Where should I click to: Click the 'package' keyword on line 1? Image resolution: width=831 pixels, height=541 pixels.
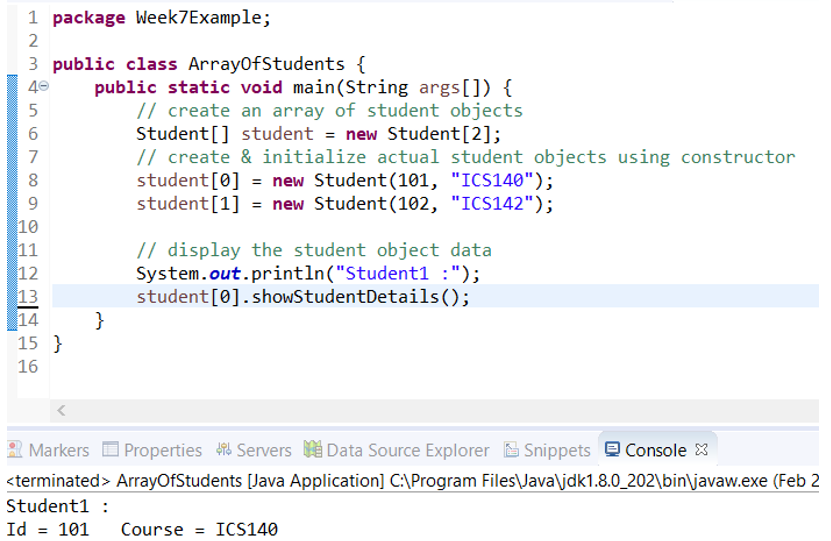coord(89,18)
